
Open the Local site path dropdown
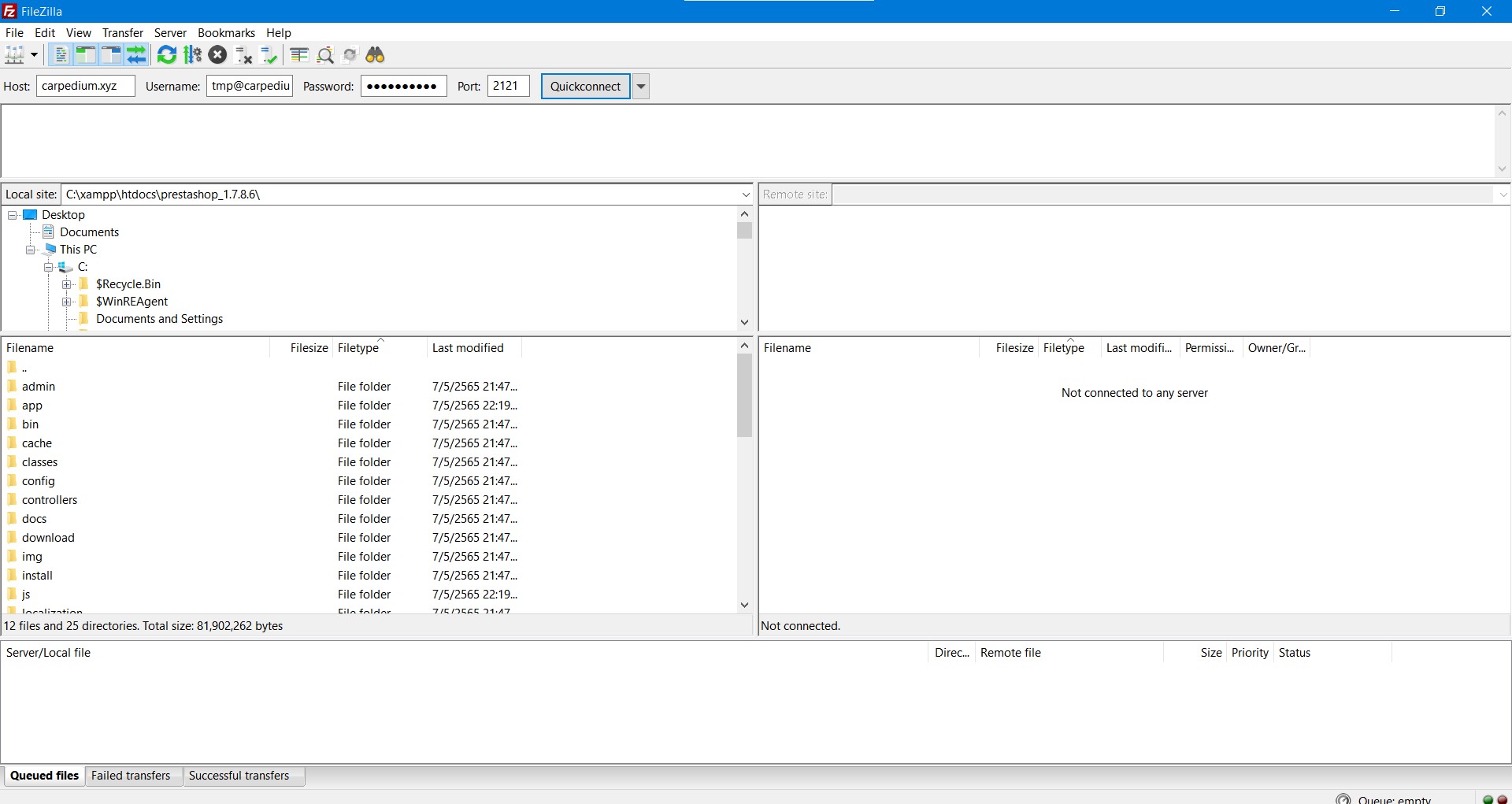tap(745, 195)
